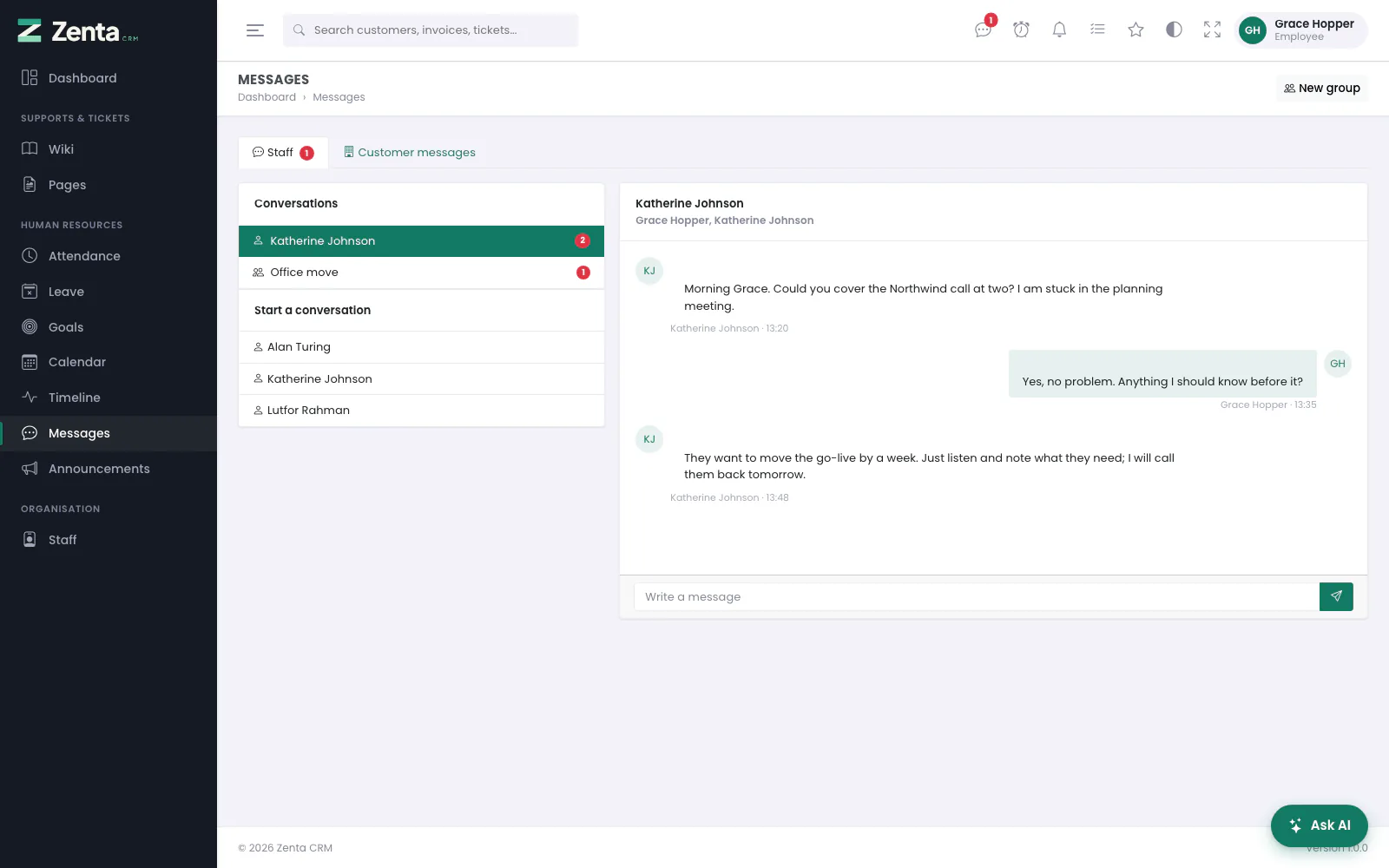Screen dimensions: 1389x868
Task: Click the Zenta CRM logo
Action: (x=78, y=31)
